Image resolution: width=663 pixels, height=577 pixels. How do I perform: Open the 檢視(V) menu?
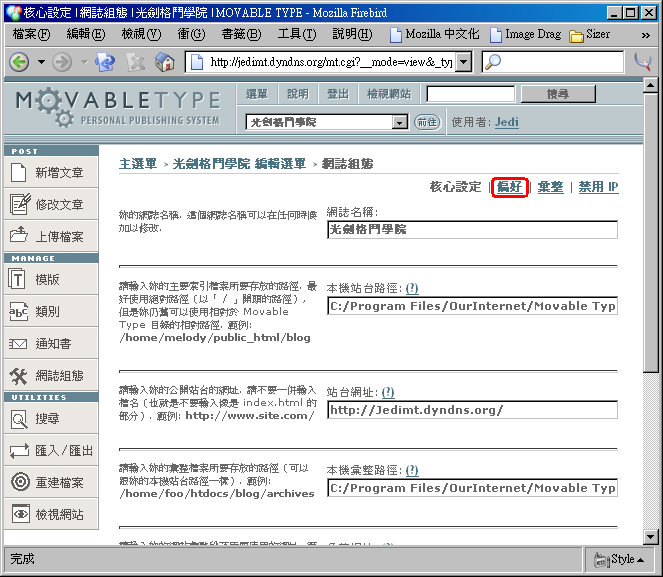[x=141, y=34]
